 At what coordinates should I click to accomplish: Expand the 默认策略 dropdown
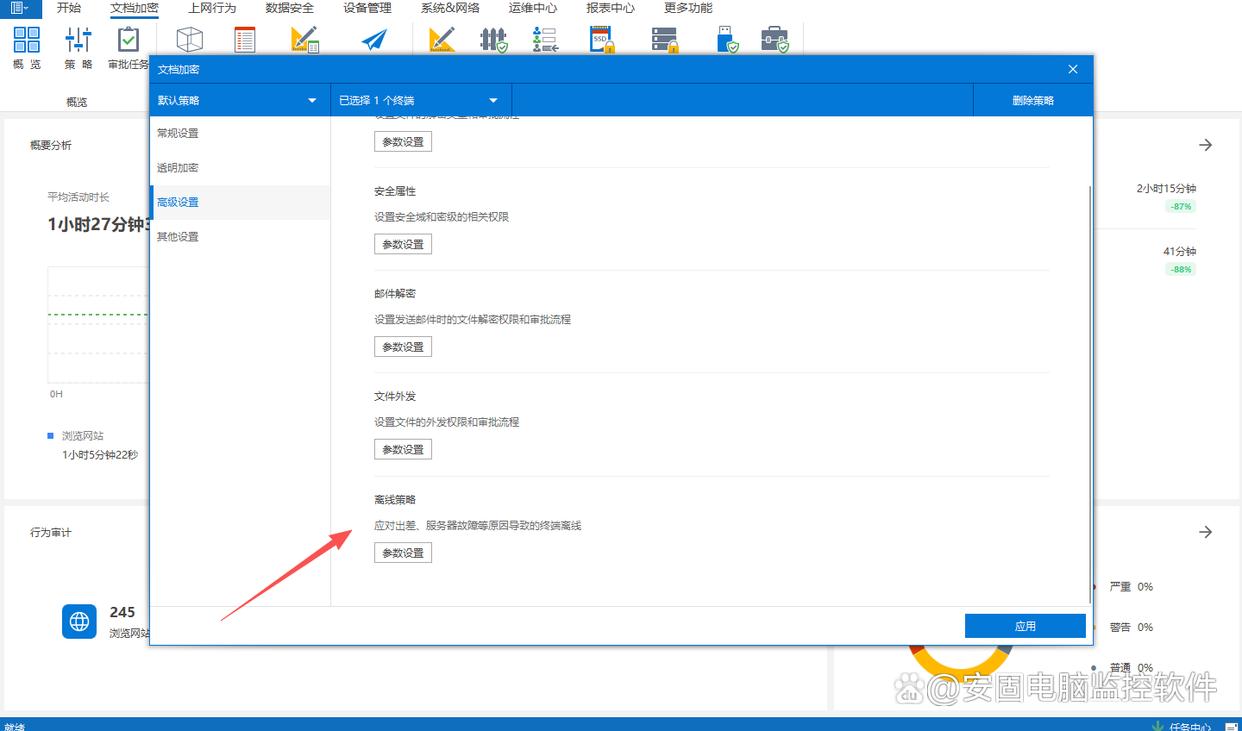point(239,101)
